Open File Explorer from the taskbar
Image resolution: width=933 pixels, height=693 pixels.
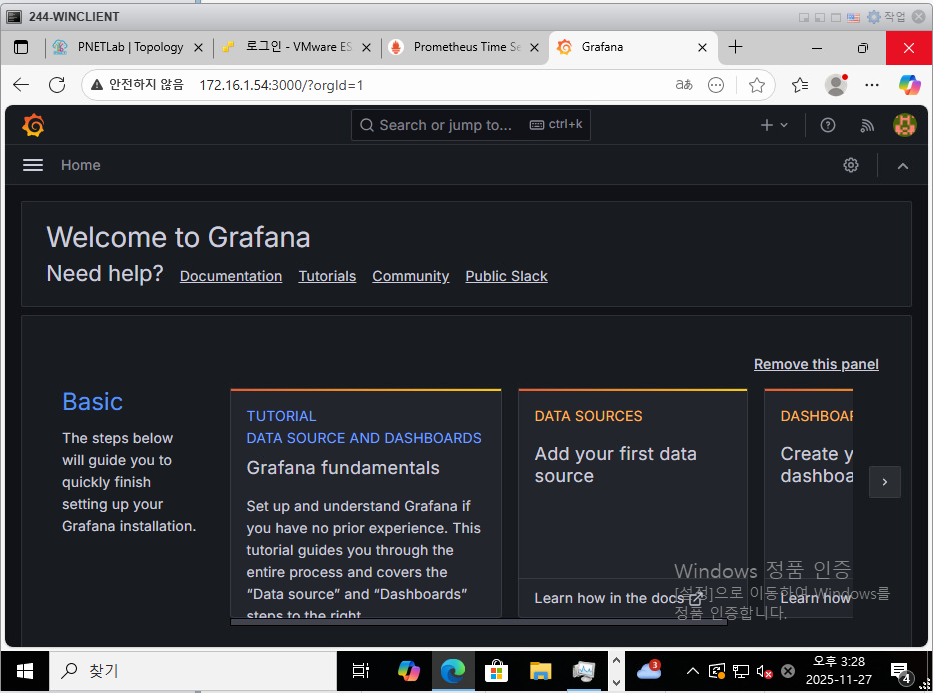(540, 671)
